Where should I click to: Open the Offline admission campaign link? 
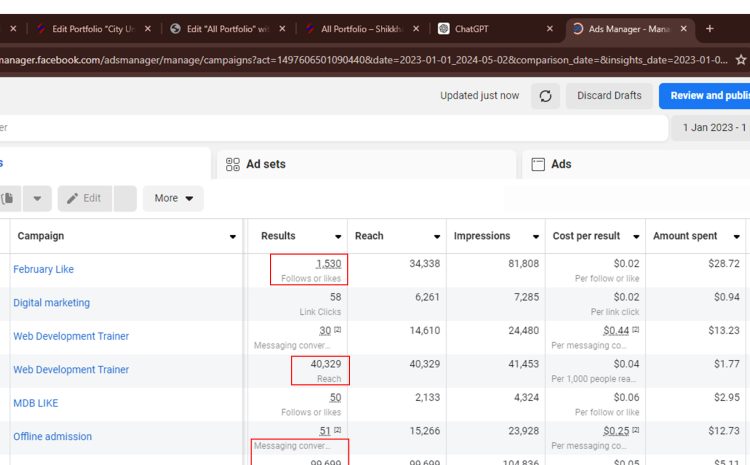tap(52, 436)
